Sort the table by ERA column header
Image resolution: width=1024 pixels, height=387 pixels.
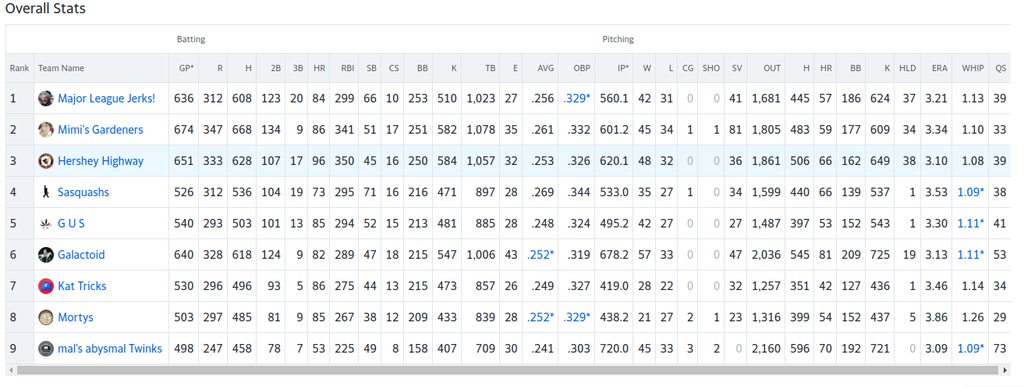[x=939, y=68]
